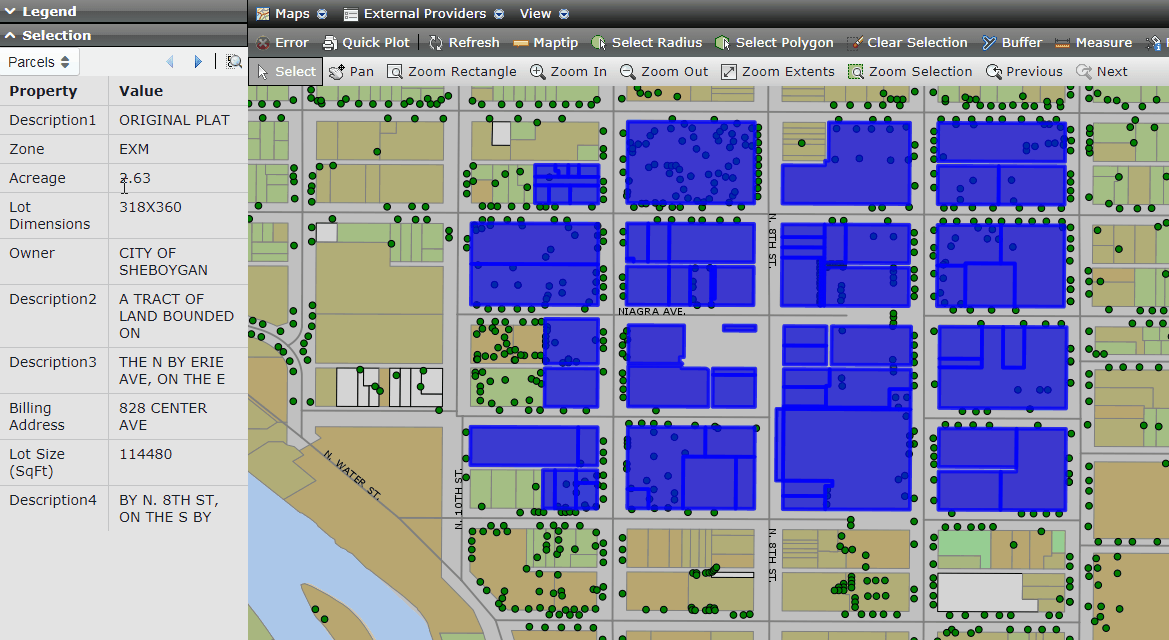Click Zoom Extents
This screenshot has height=640, width=1169.
(778, 71)
